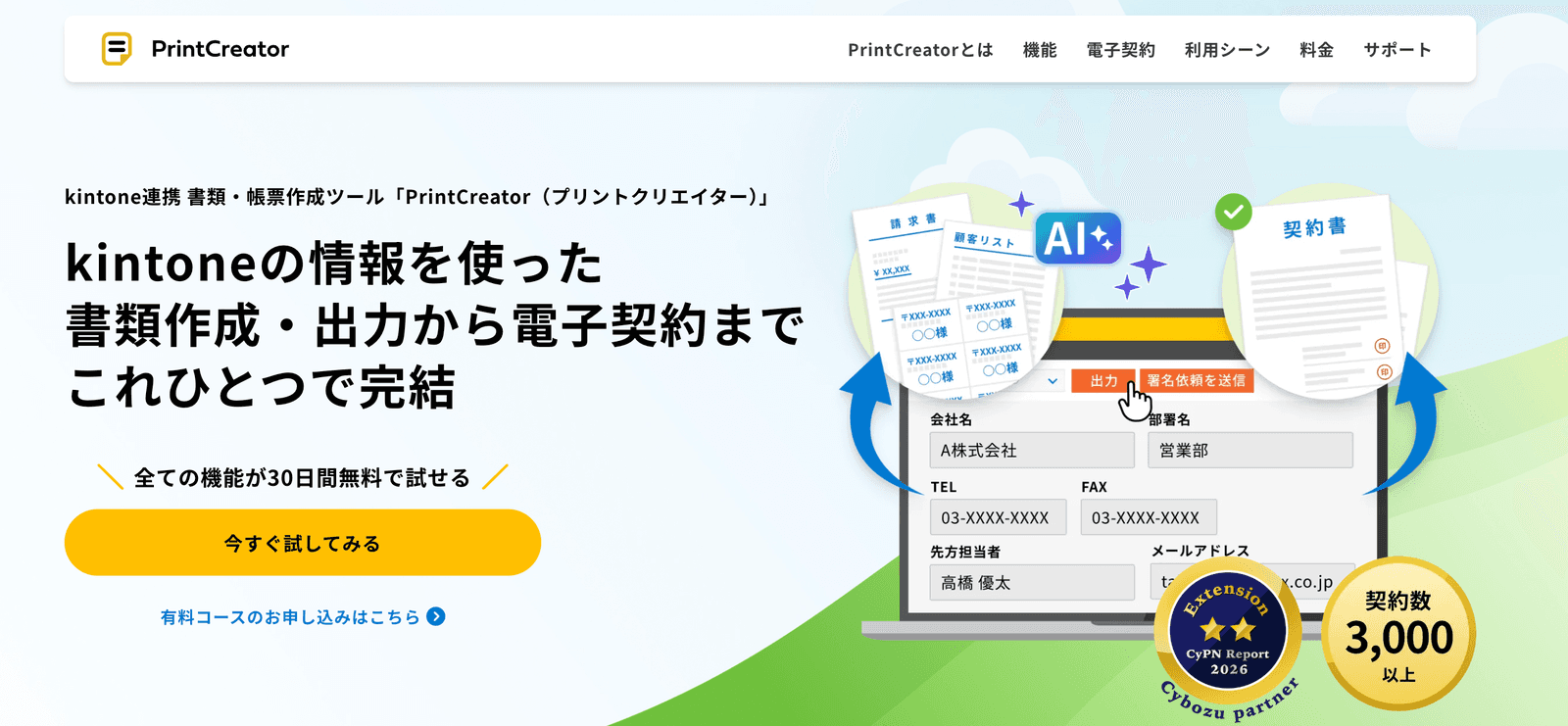Open the PrintCreatorとは menu

[x=920, y=50]
